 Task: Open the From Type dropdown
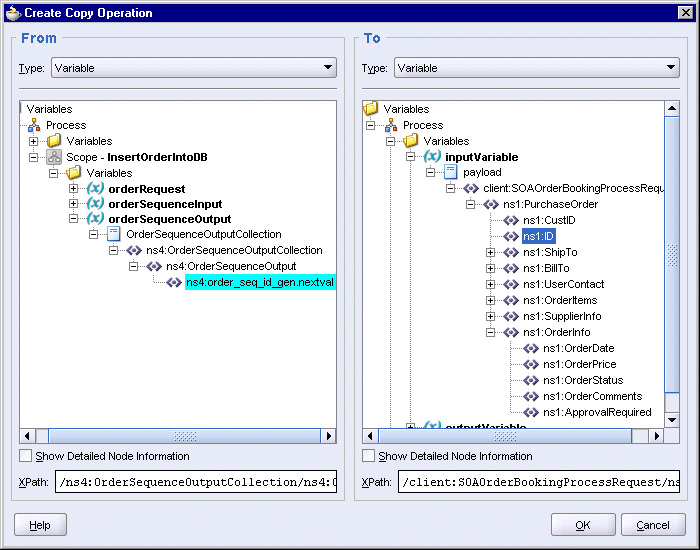tap(194, 68)
